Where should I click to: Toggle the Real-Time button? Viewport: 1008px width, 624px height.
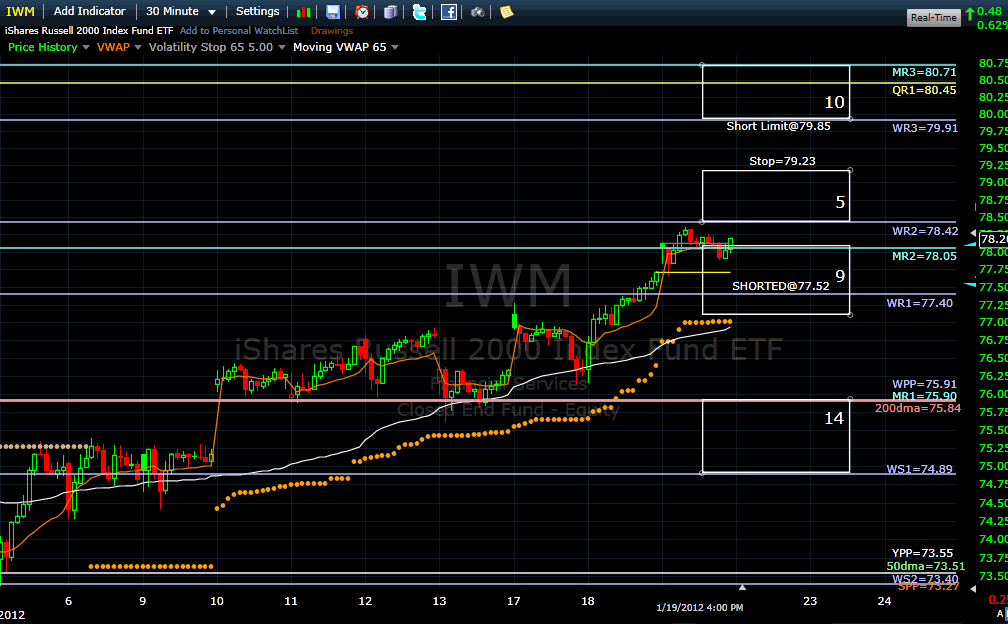pyautogui.click(x=933, y=18)
